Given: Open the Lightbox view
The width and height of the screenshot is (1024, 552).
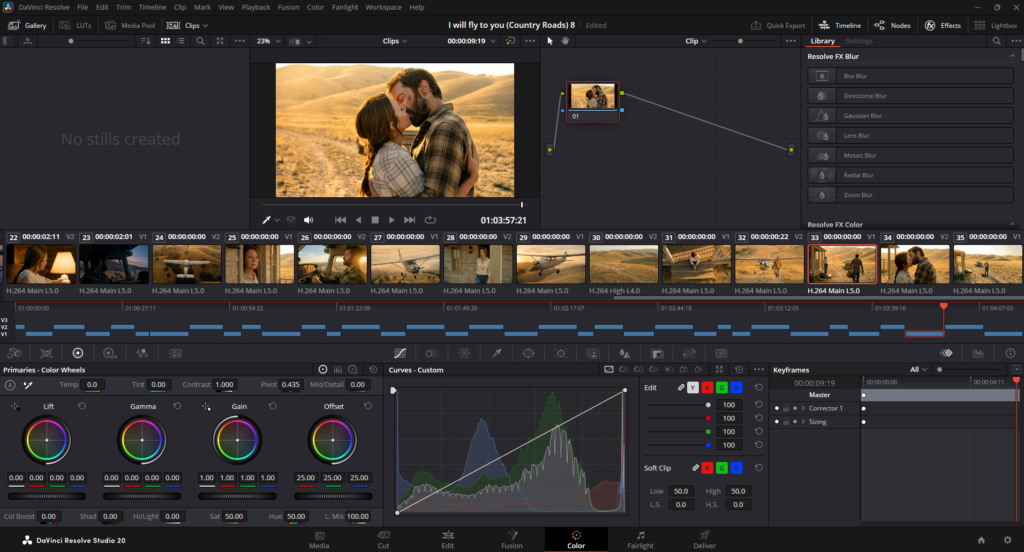Looking at the screenshot, I should point(996,25).
